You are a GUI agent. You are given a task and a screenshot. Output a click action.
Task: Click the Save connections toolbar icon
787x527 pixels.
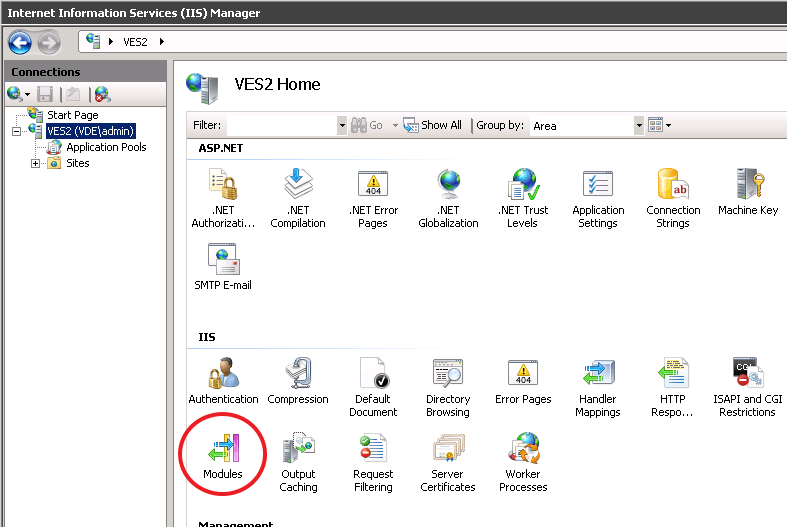point(45,94)
